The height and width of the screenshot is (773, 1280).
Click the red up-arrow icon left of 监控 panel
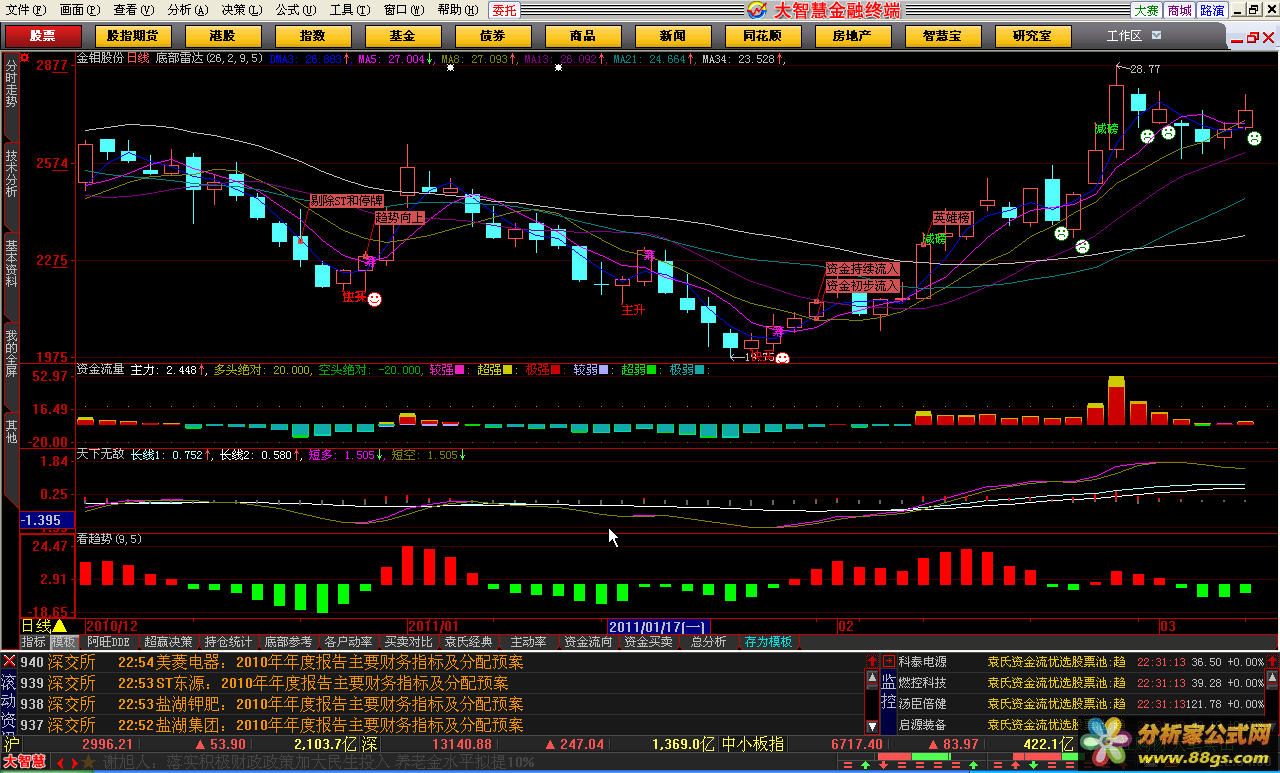[872, 661]
